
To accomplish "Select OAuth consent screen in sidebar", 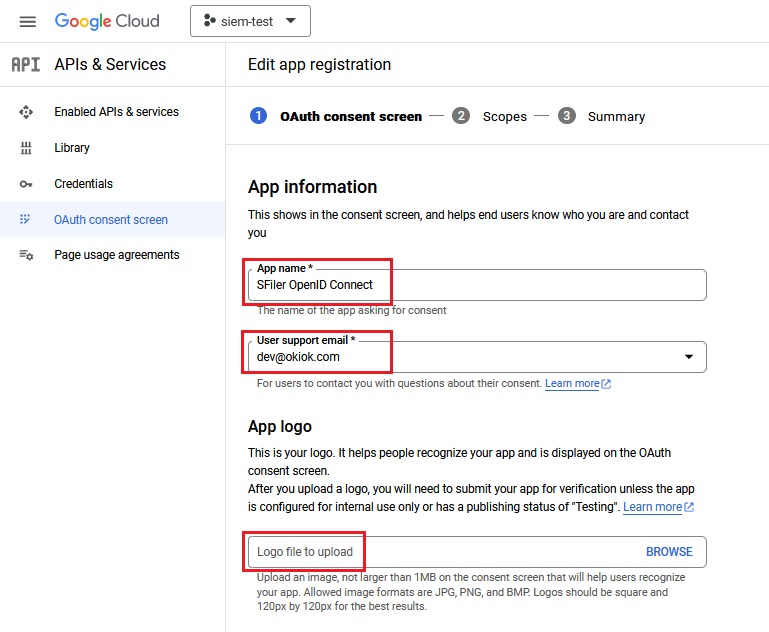I will click(111, 220).
